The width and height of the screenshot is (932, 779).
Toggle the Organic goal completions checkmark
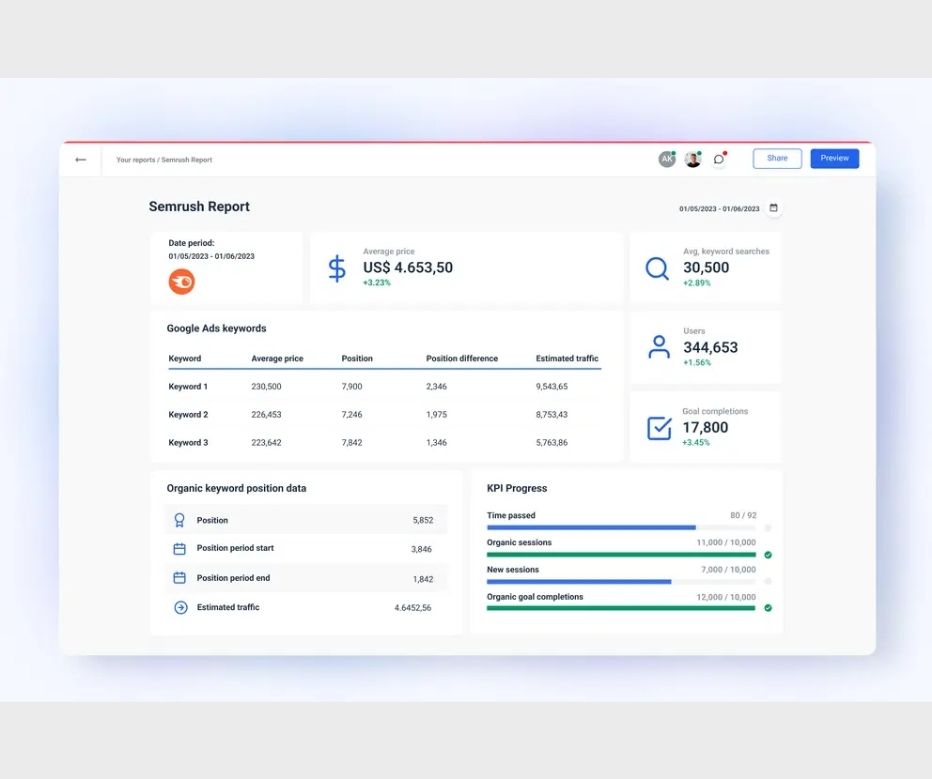(x=770, y=607)
